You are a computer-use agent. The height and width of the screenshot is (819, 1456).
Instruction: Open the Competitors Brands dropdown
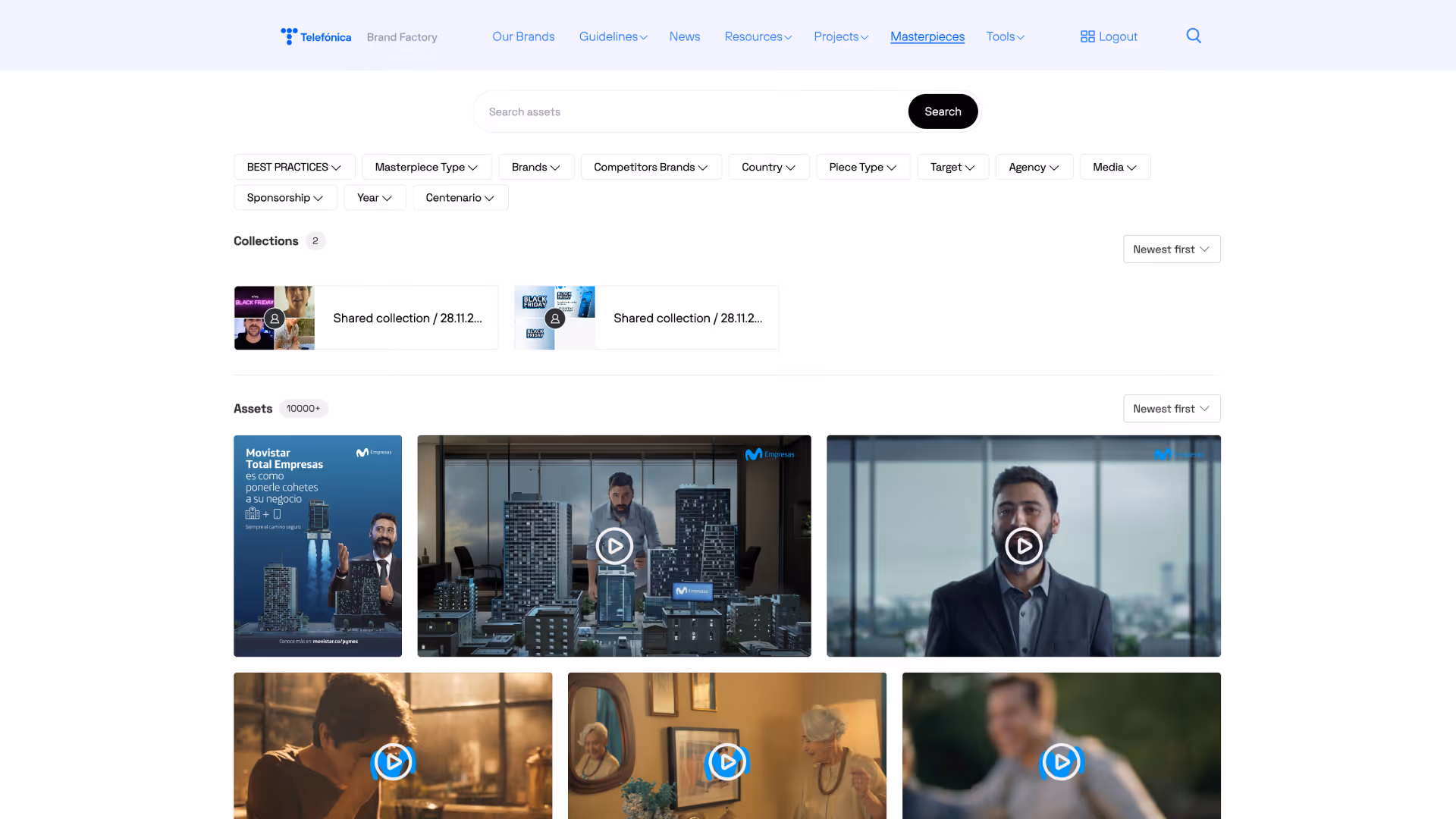[651, 167]
